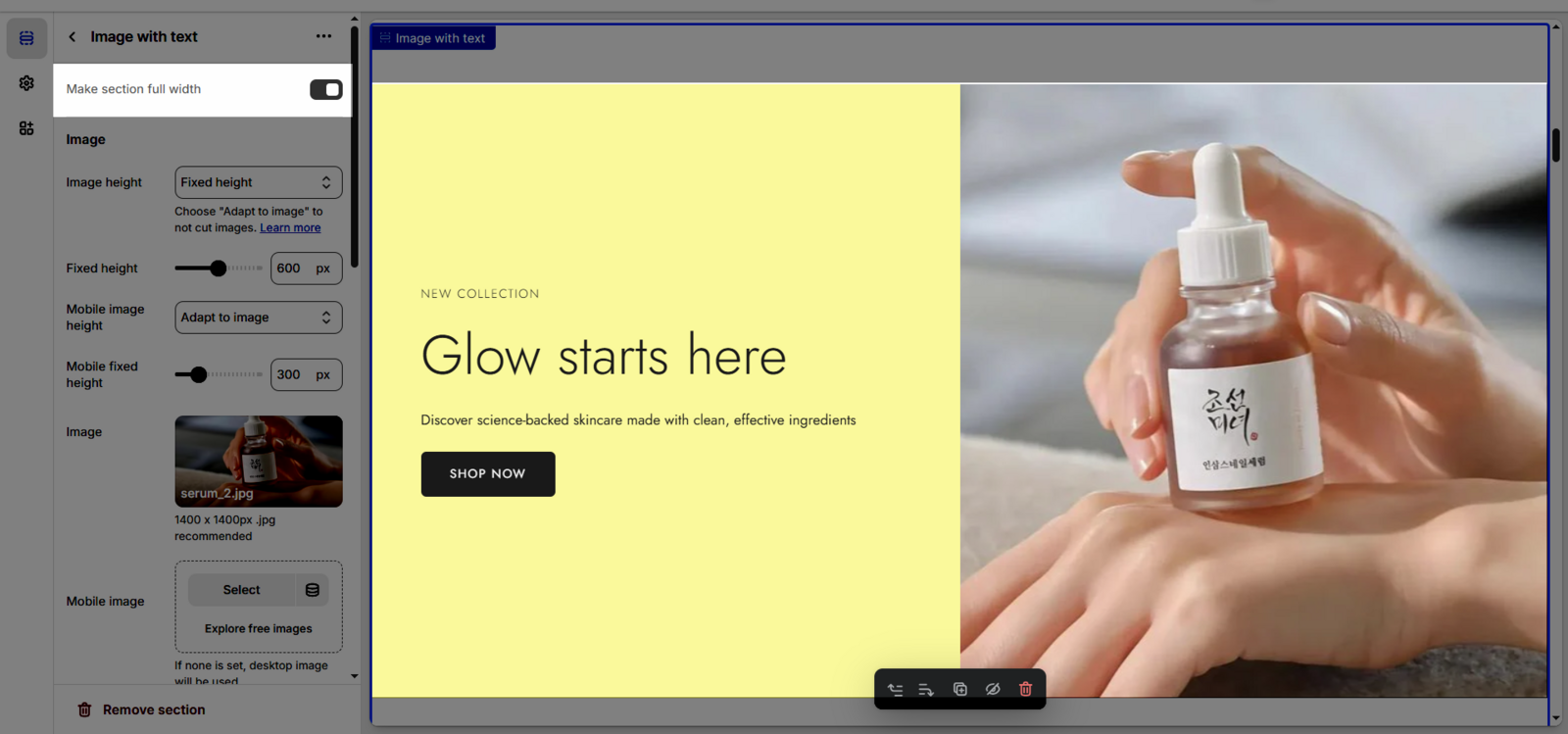Connect dynamic source for Mobile image

coord(313,590)
